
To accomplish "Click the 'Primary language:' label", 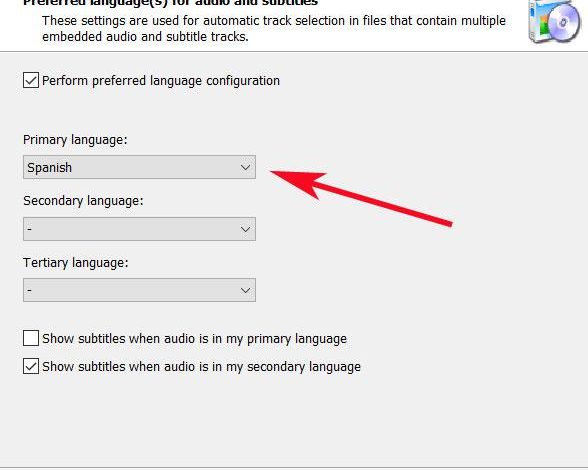I will click(x=75, y=140).
